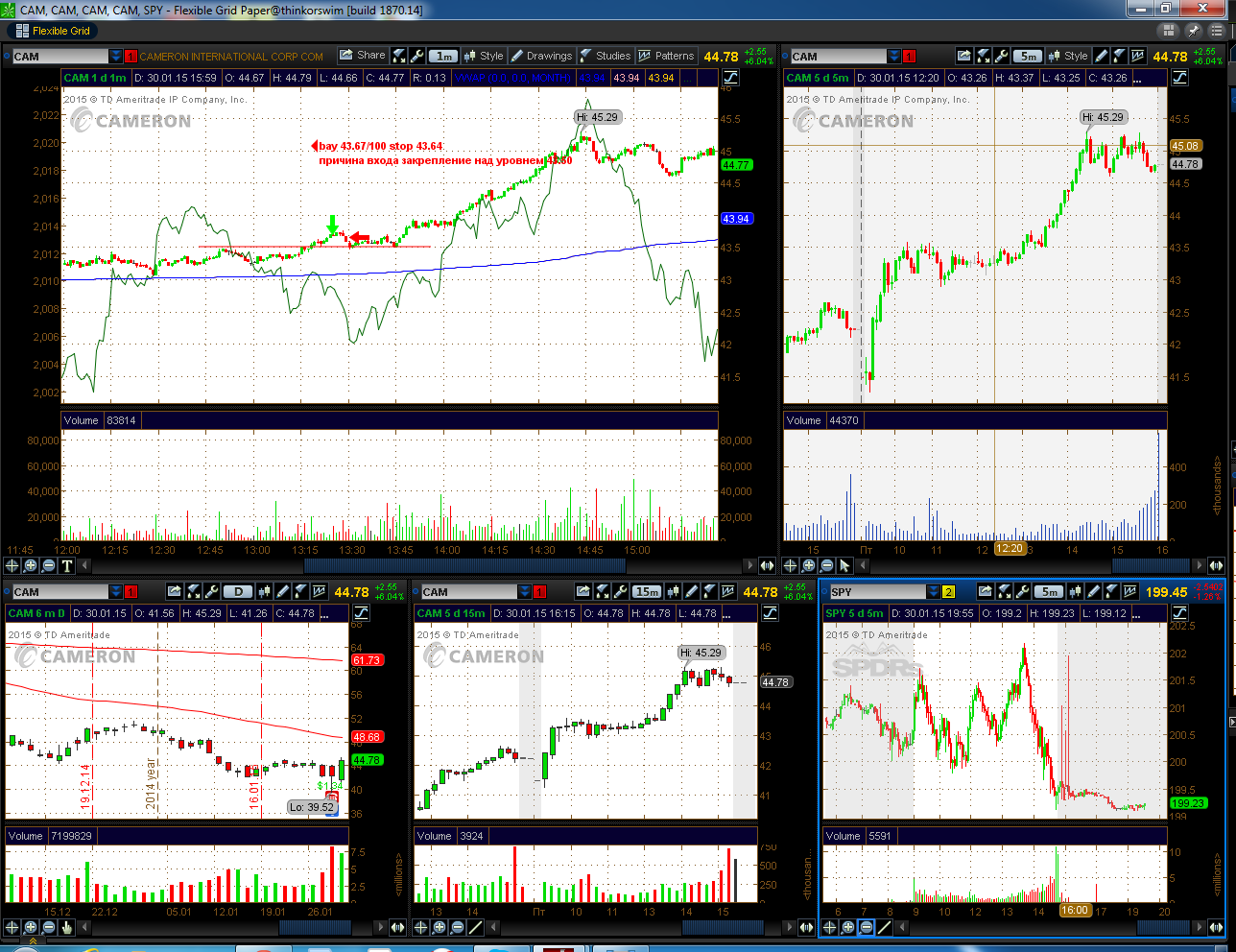Viewport: 1236px width, 952px height.
Task: Open Drawings tools on main chart
Action: 541,56
